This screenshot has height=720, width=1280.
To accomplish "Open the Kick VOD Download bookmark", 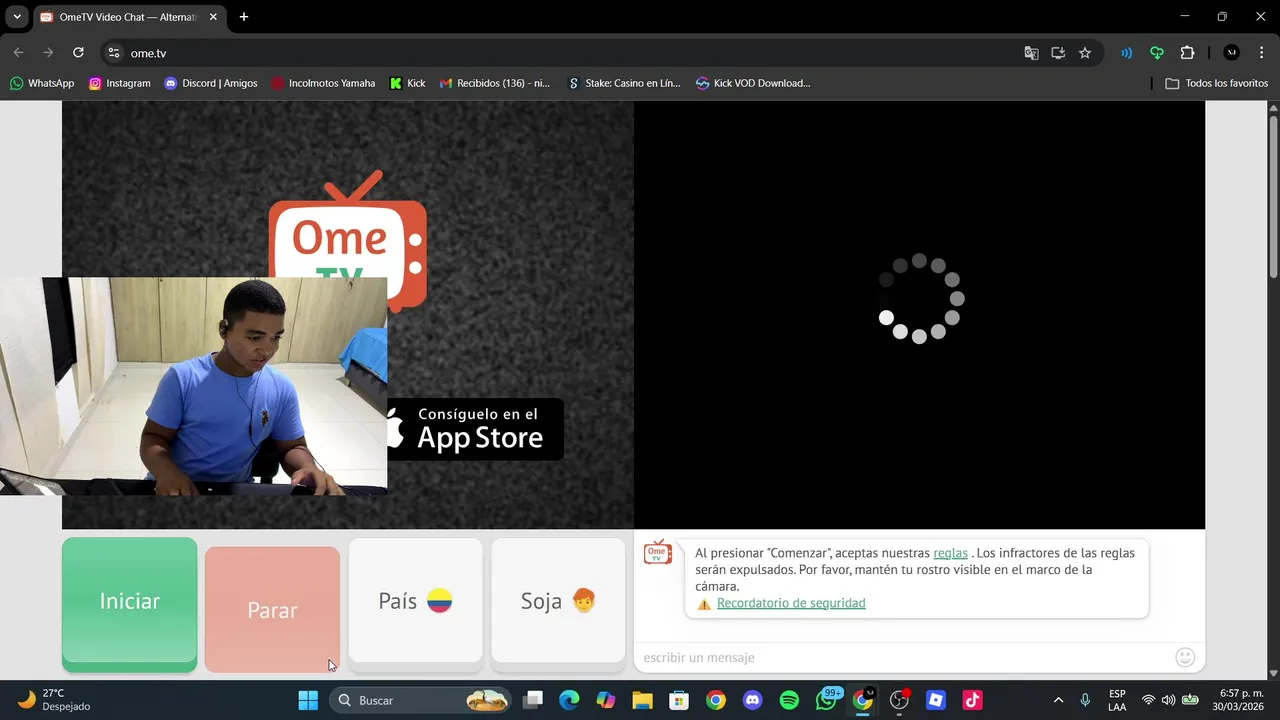I will point(753,83).
